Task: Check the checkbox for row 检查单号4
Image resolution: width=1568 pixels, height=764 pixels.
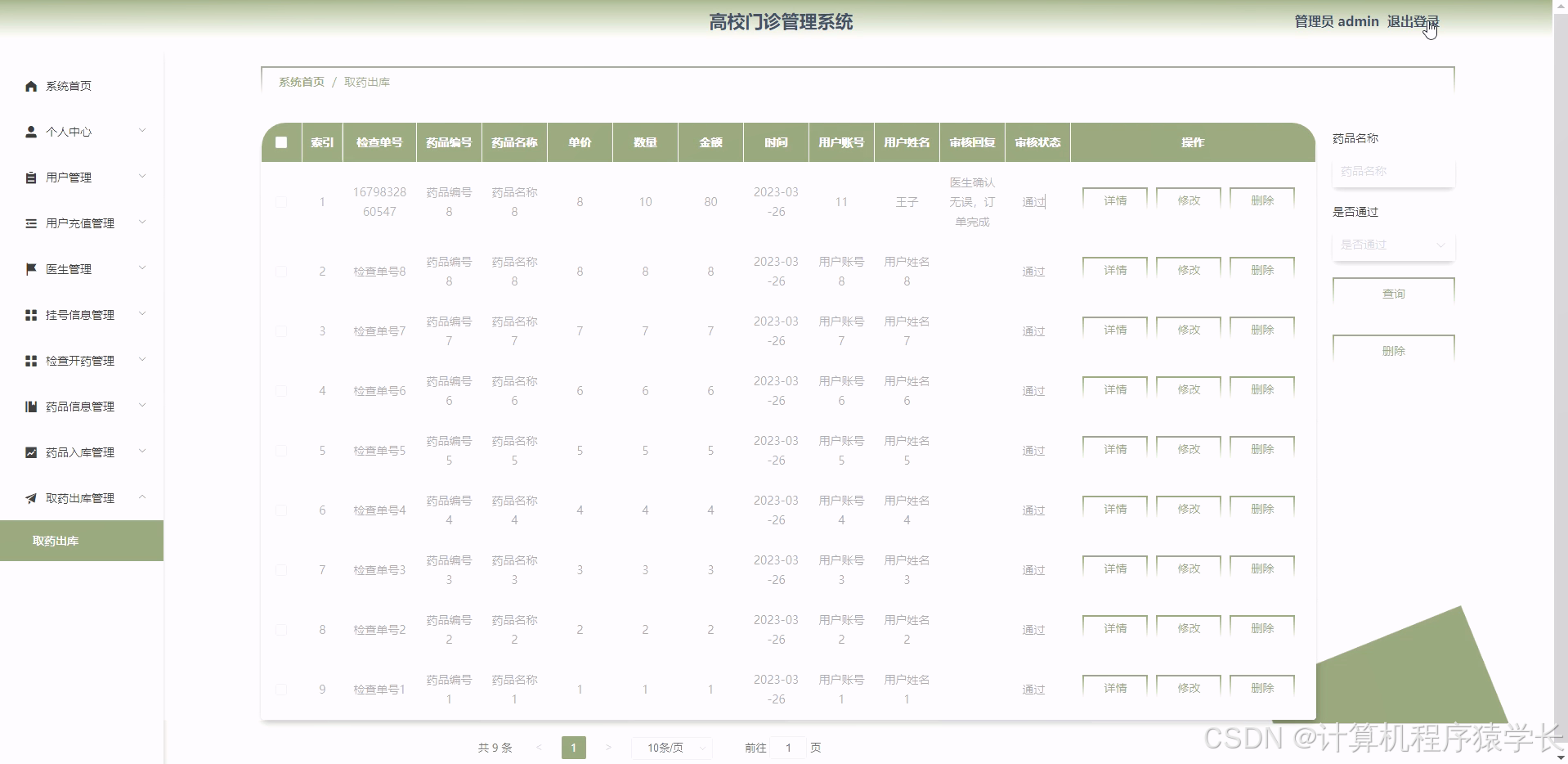Action: [281, 510]
